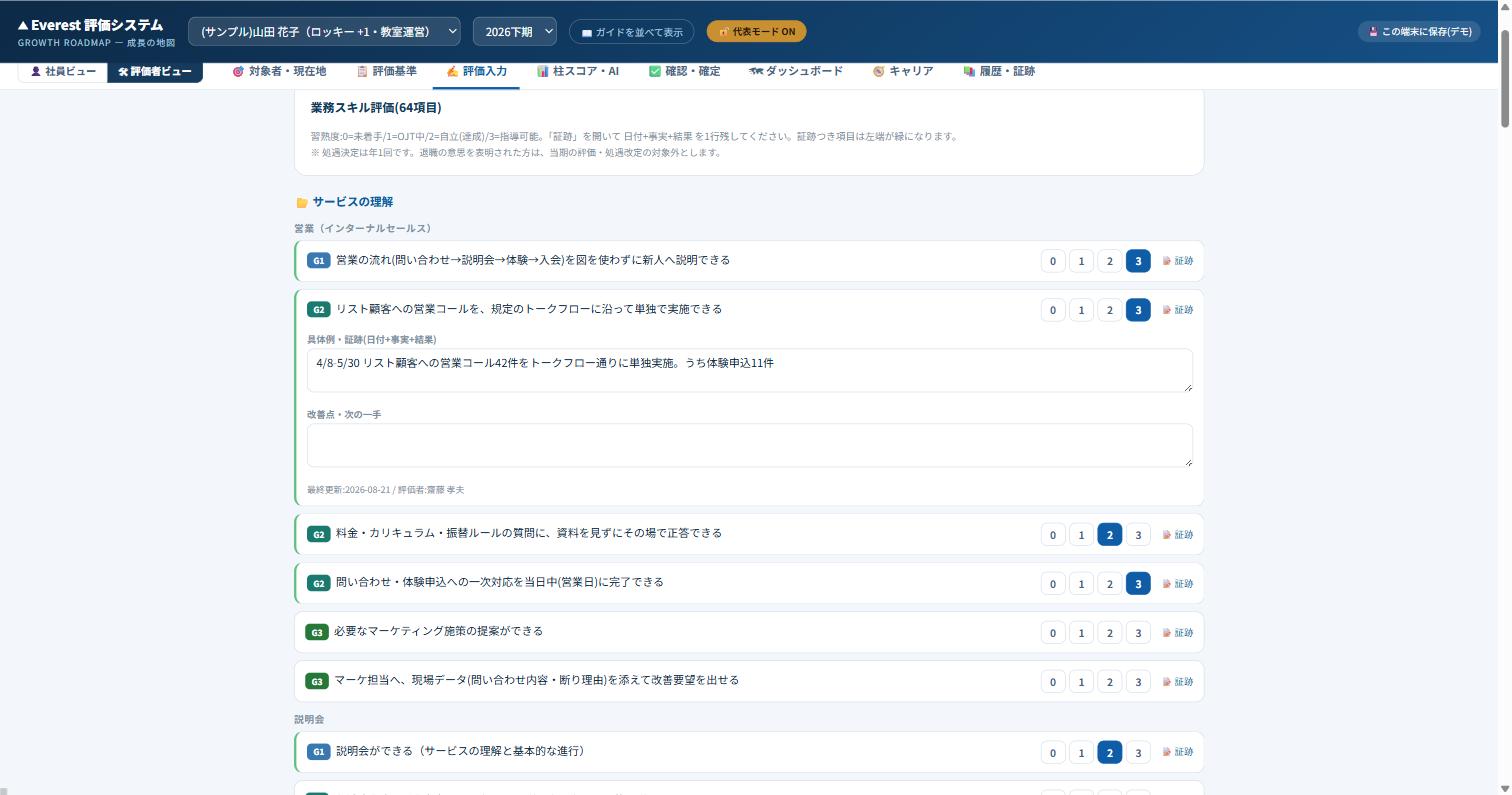Screen dimensions: 1512x795
Task: Set マーケ担当へ rating to 3
Action: tap(1138, 682)
